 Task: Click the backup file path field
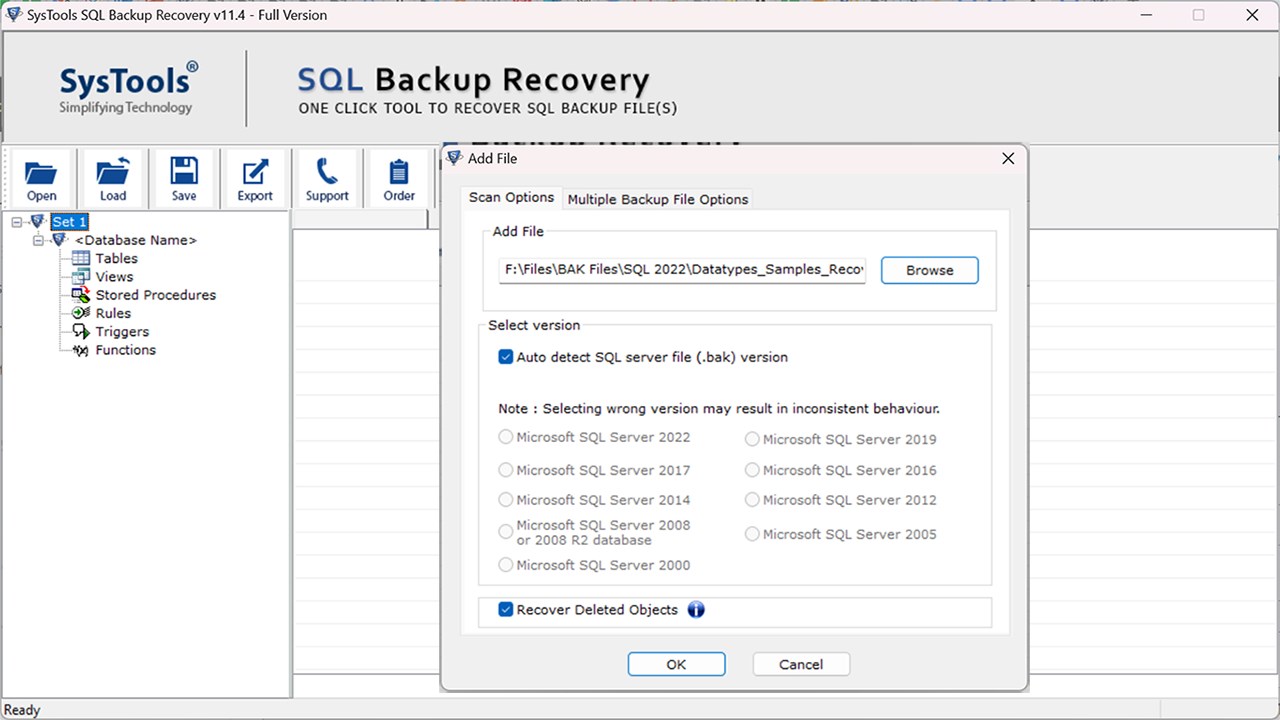click(x=682, y=270)
